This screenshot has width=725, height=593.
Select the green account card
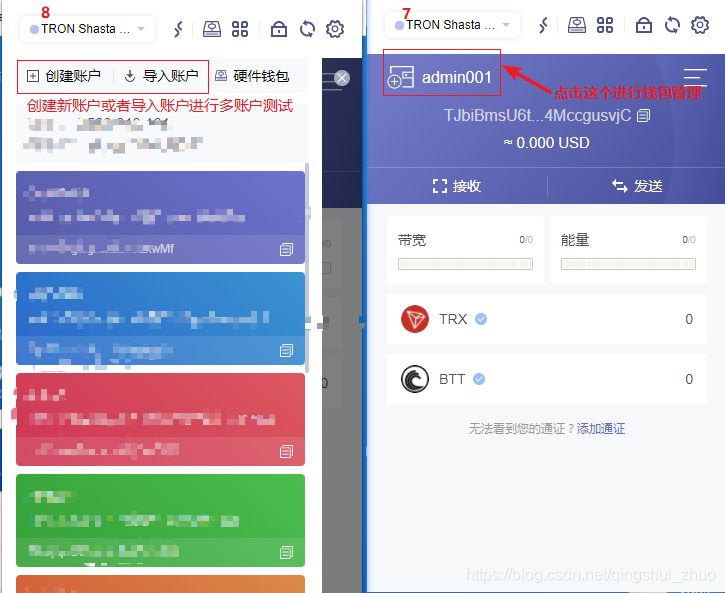click(160, 520)
